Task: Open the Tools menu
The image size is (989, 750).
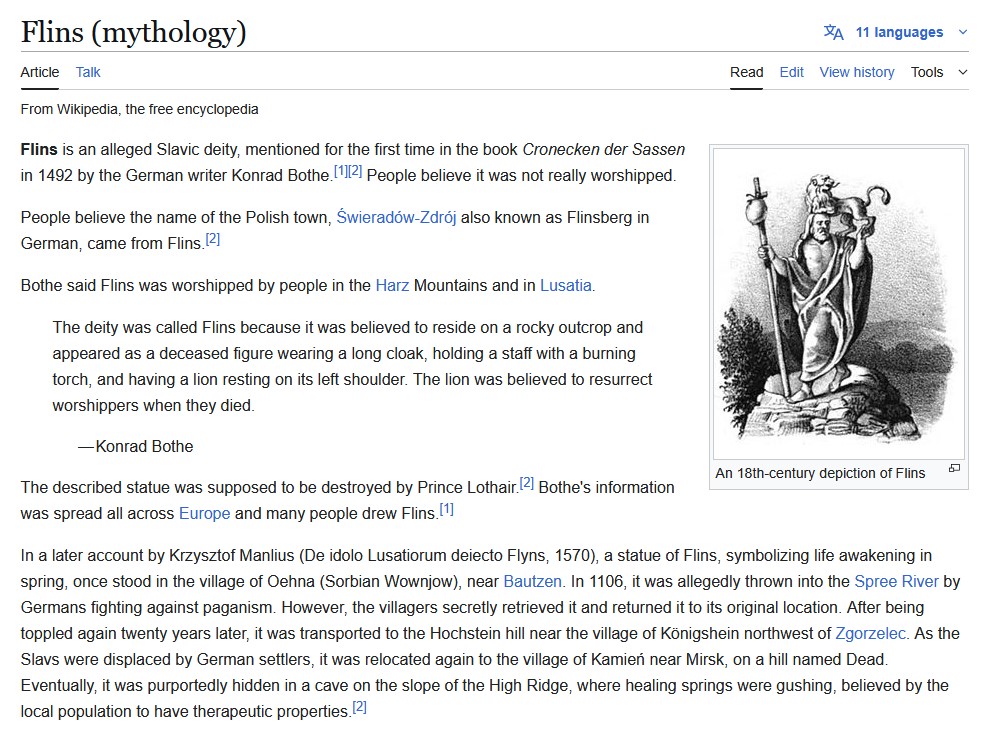Action: pos(927,73)
